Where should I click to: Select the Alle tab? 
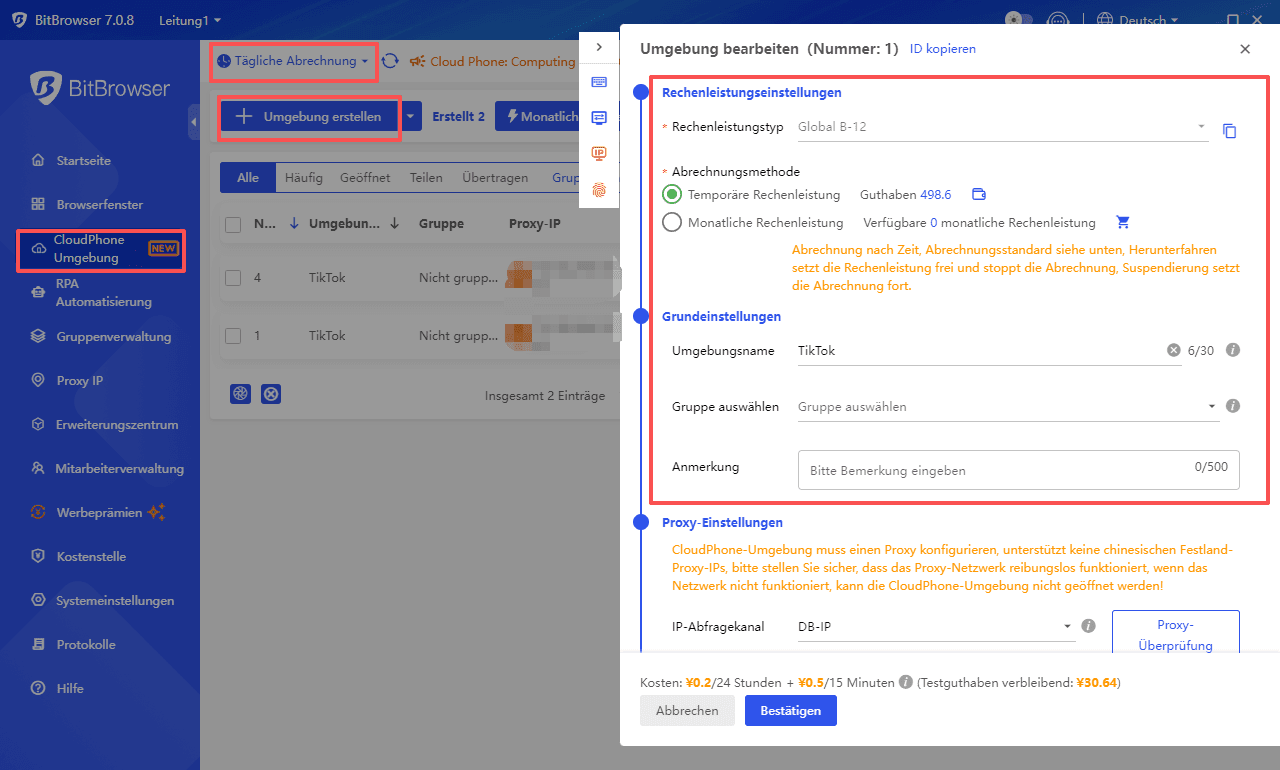247,177
